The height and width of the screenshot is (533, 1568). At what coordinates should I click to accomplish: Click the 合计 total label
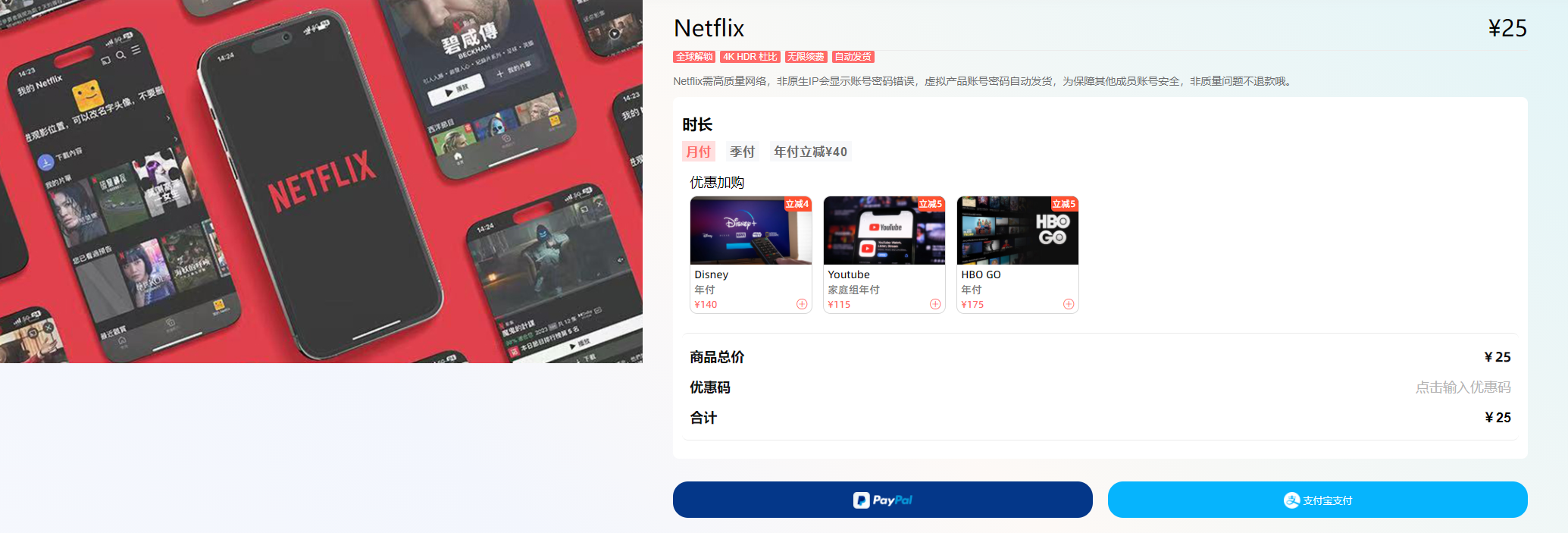point(703,418)
